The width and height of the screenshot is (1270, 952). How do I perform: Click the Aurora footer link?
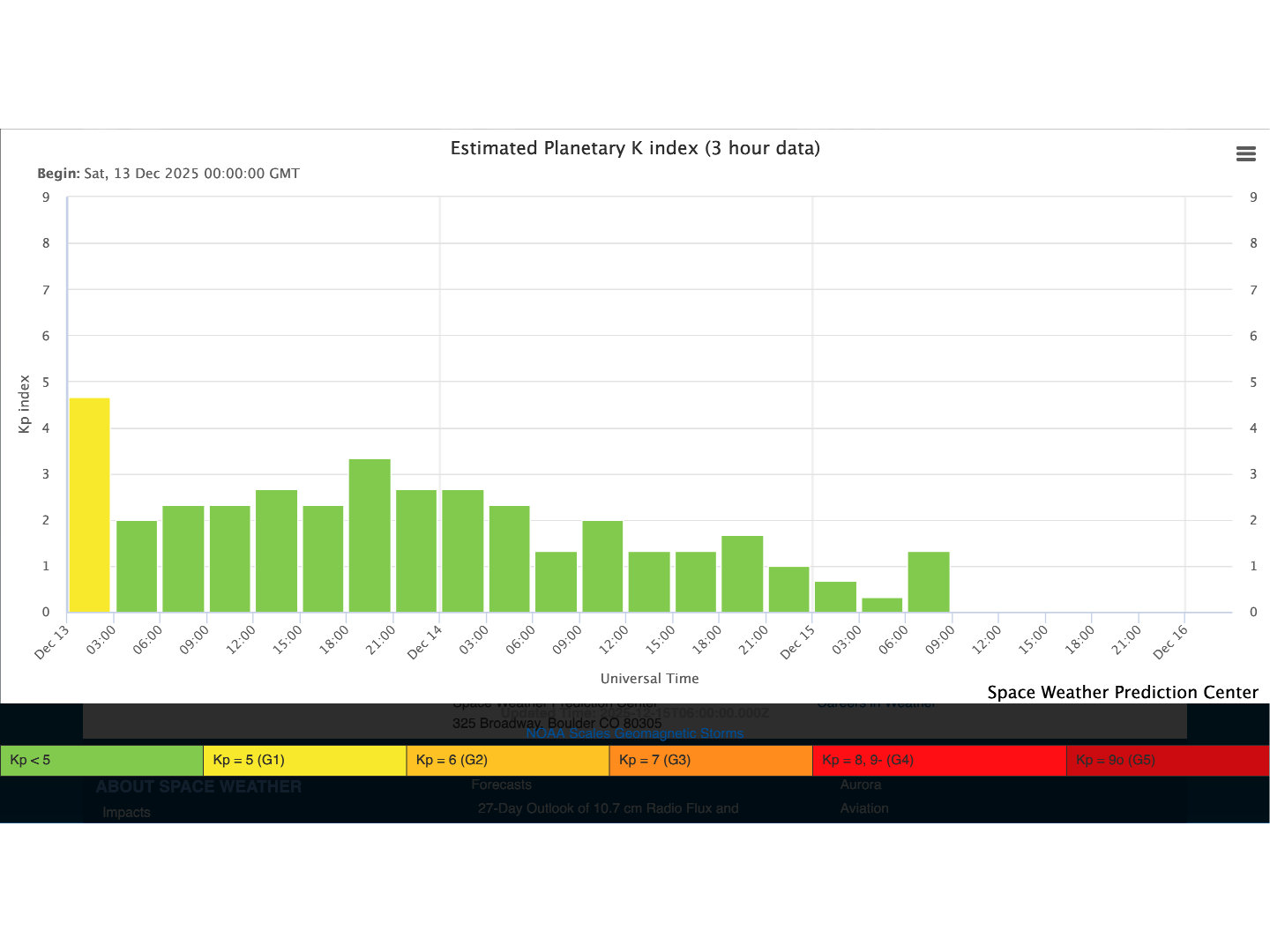coord(860,785)
